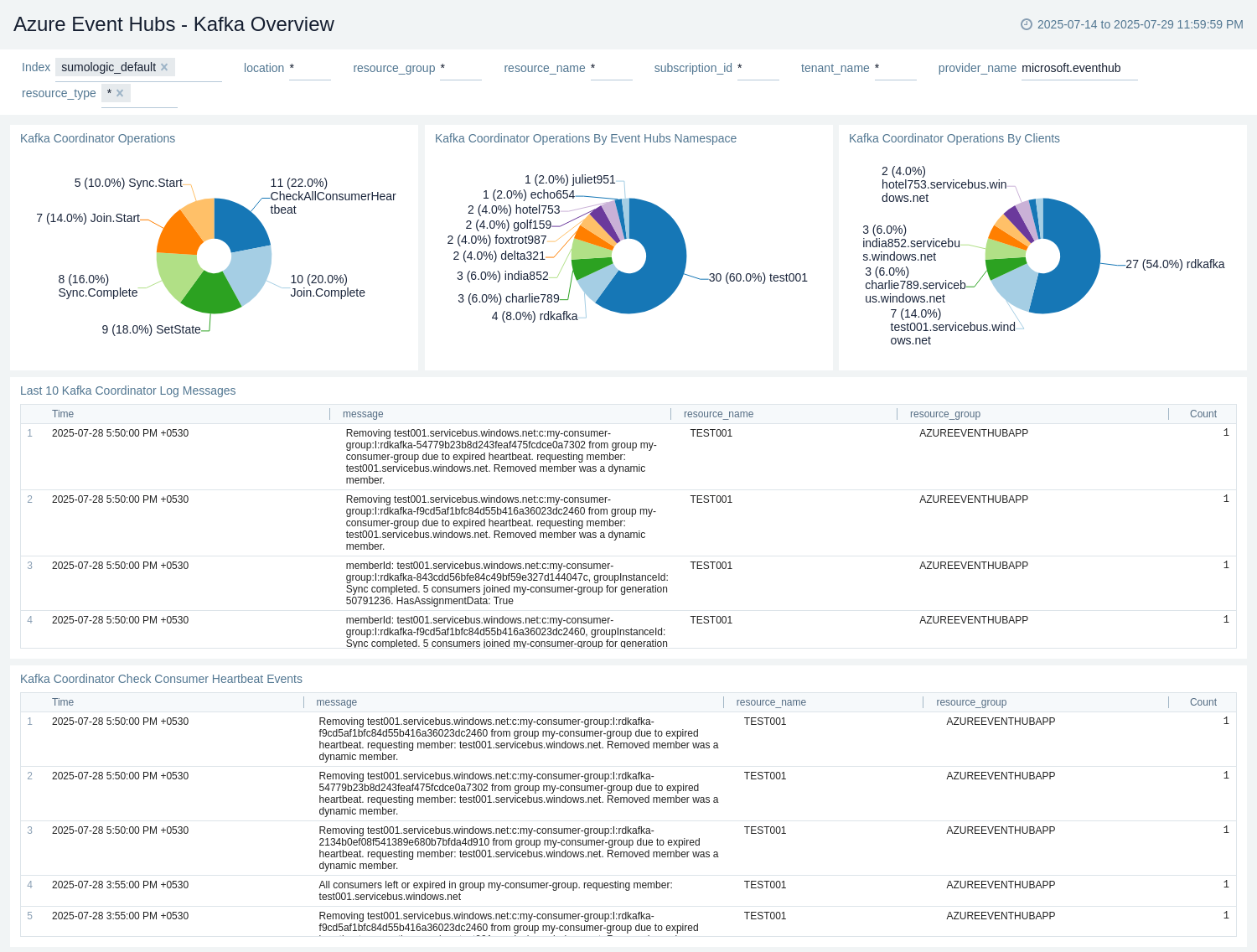
Task: Click the '30 (60.0%) test001' label
Action: point(758,277)
